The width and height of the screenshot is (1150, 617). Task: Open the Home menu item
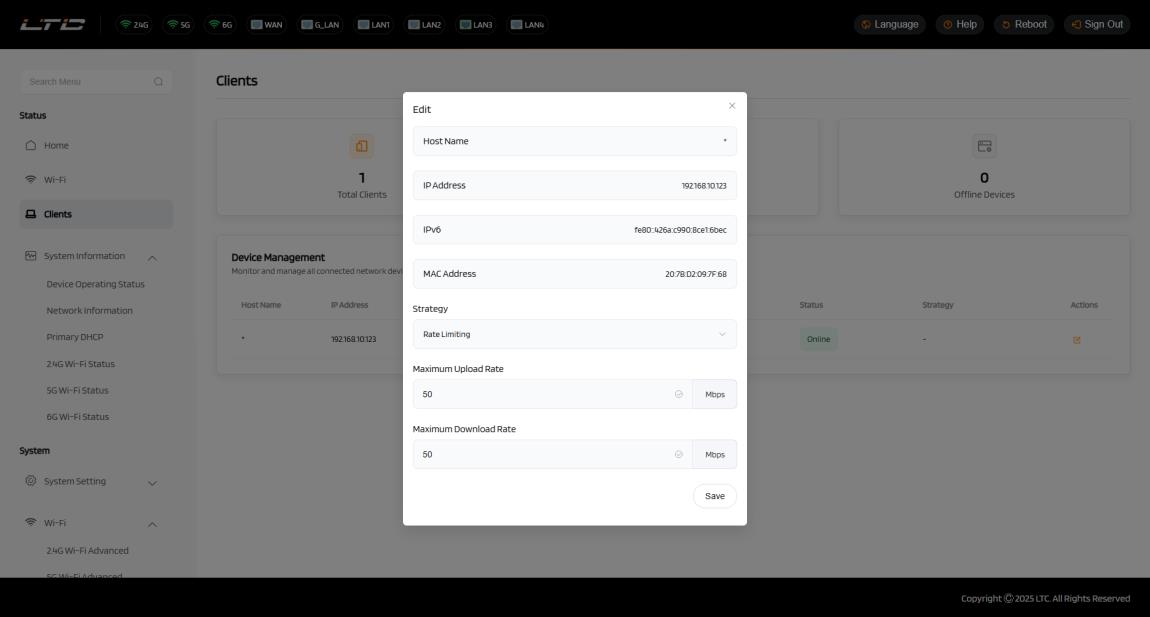tap(56, 146)
